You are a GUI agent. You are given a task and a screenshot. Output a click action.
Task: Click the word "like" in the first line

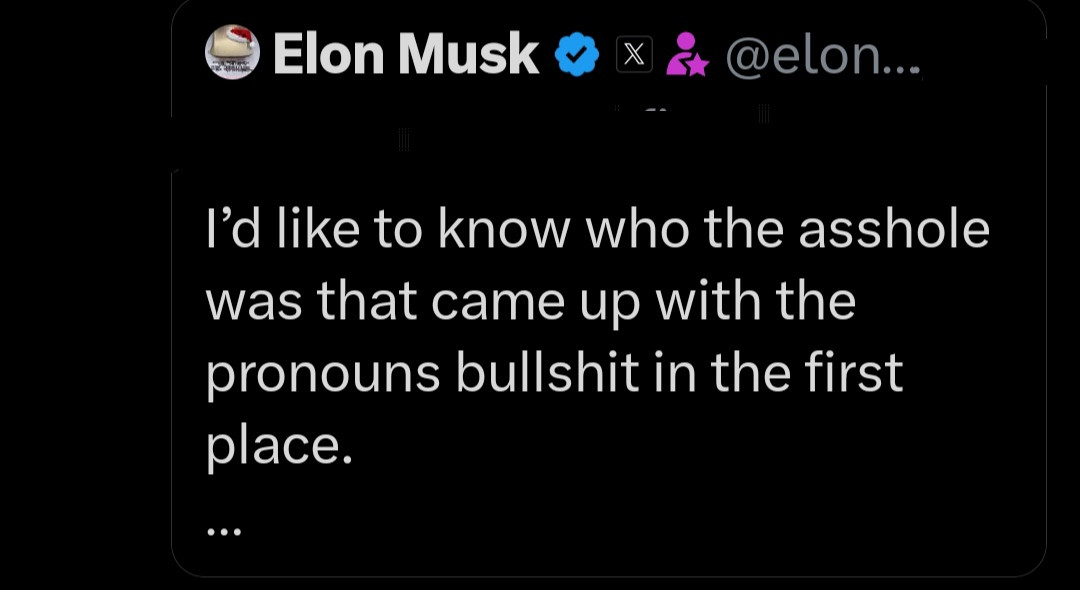click(x=318, y=230)
